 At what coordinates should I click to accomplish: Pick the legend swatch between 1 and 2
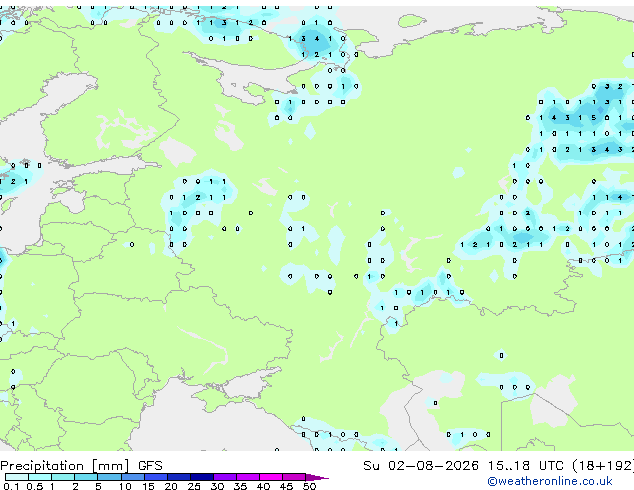click(63, 477)
